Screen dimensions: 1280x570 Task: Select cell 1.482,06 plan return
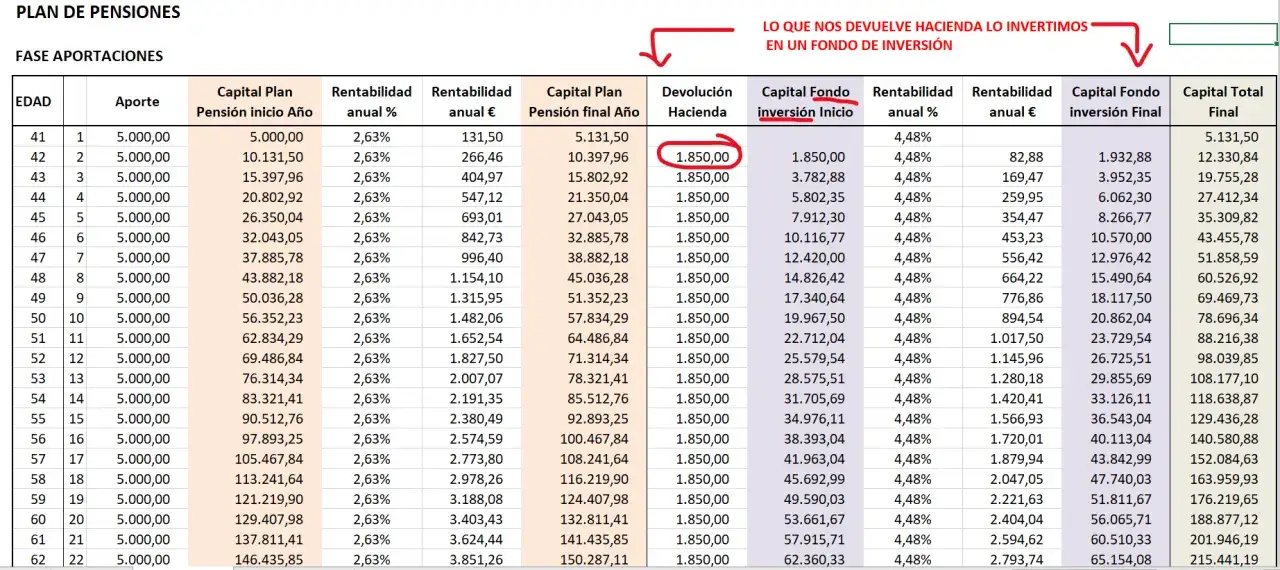click(x=483, y=318)
